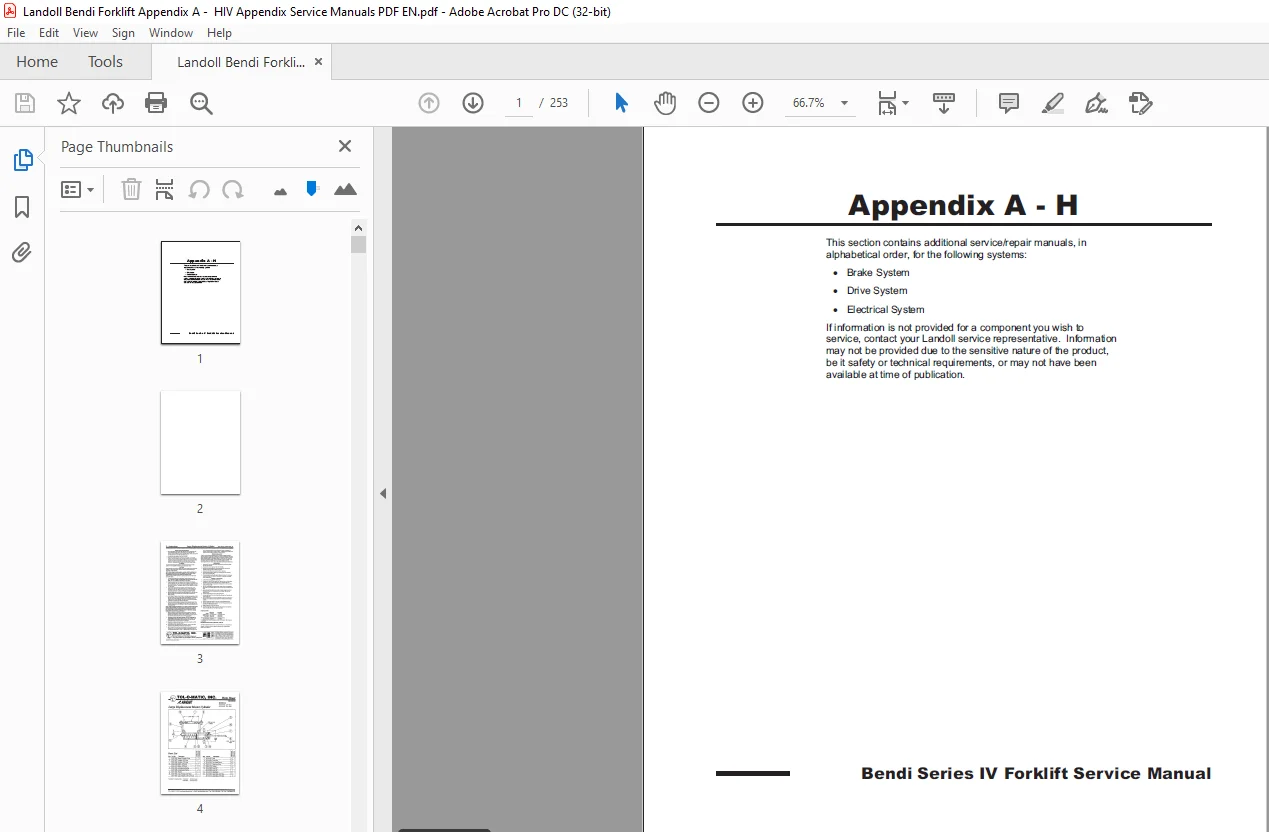Open the Help menu
This screenshot has width=1269, height=832.
click(219, 33)
